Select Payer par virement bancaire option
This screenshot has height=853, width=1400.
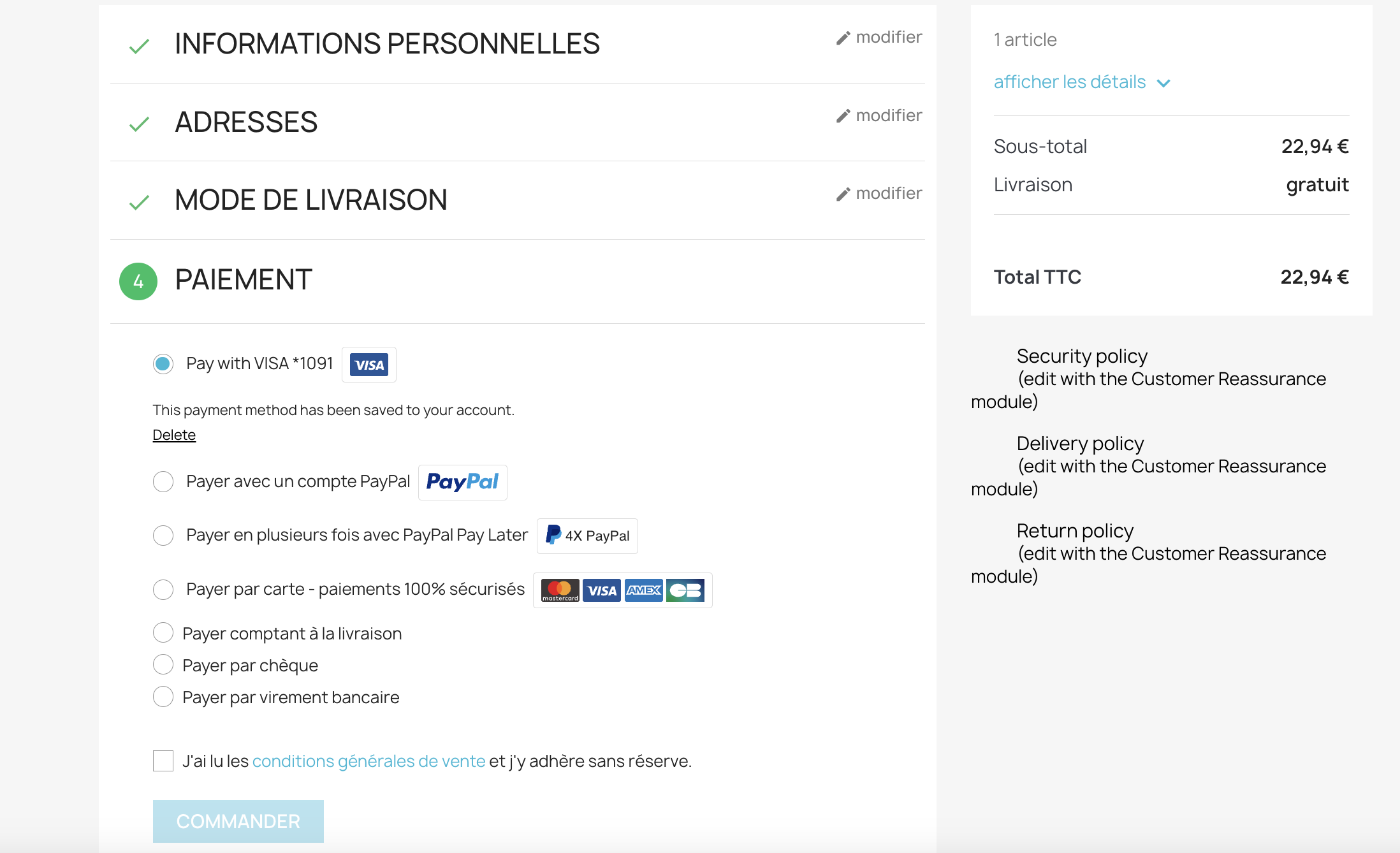pyautogui.click(x=162, y=697)
